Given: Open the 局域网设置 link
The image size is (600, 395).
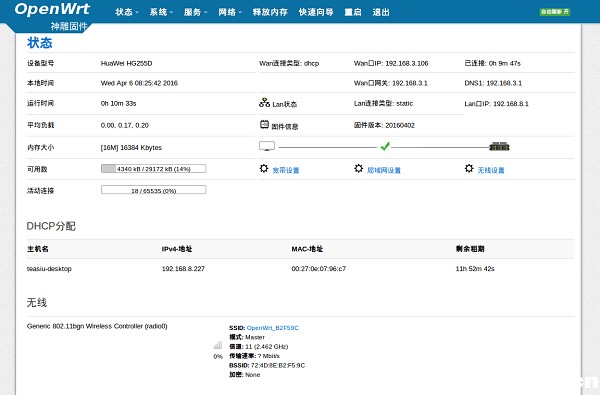Looking at the screenshot, I should coord(384,170).
